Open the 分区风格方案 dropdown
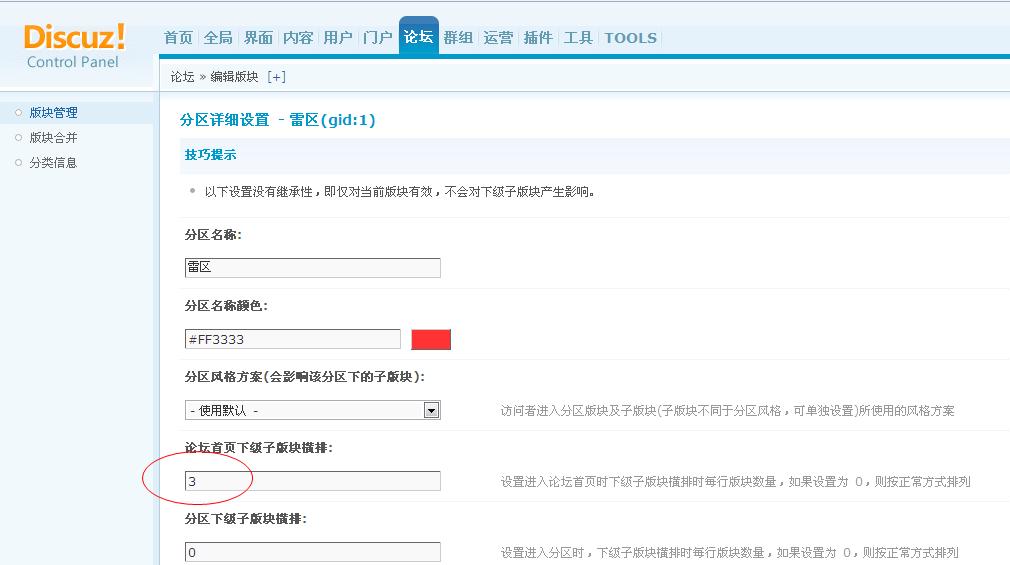The image size is (1010, 565). click(x=312, y=410)
